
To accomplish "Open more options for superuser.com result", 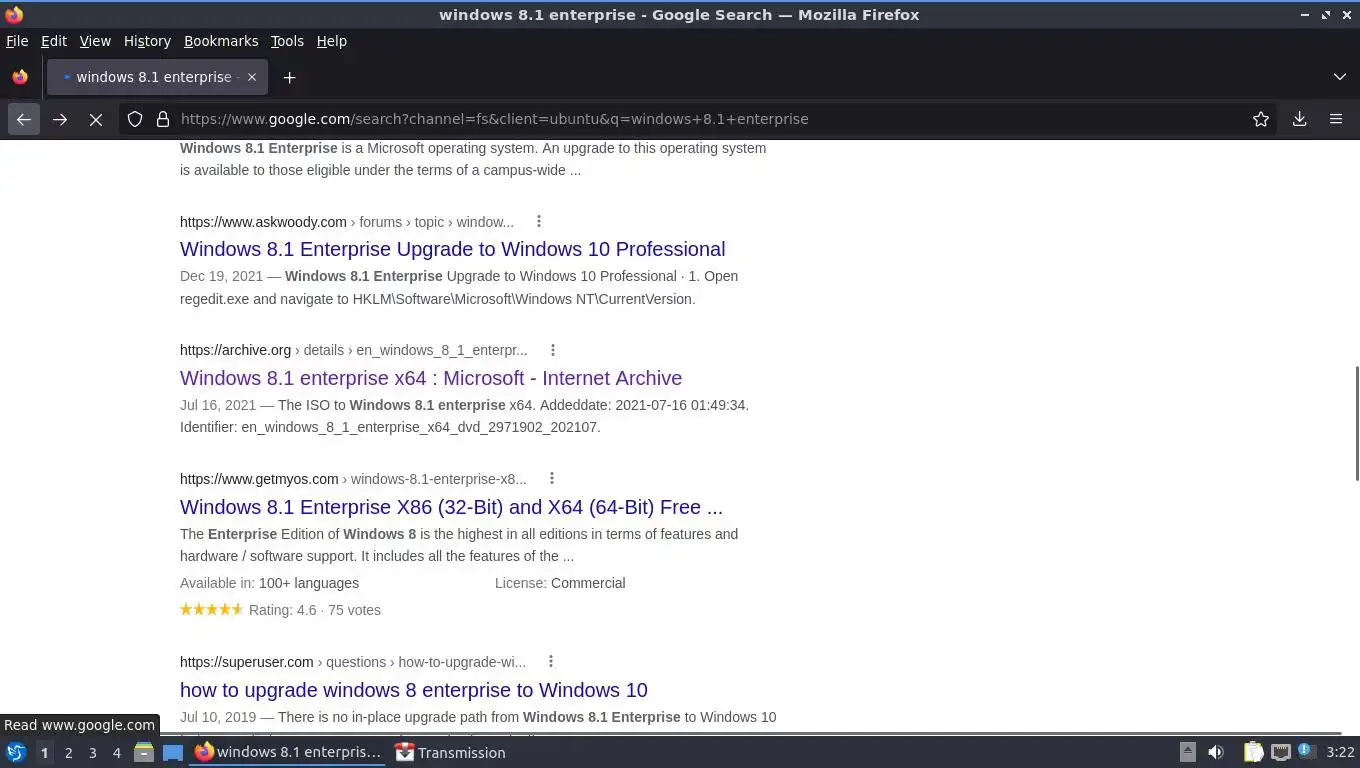I will pyautogui.click(x=551, y=661).
